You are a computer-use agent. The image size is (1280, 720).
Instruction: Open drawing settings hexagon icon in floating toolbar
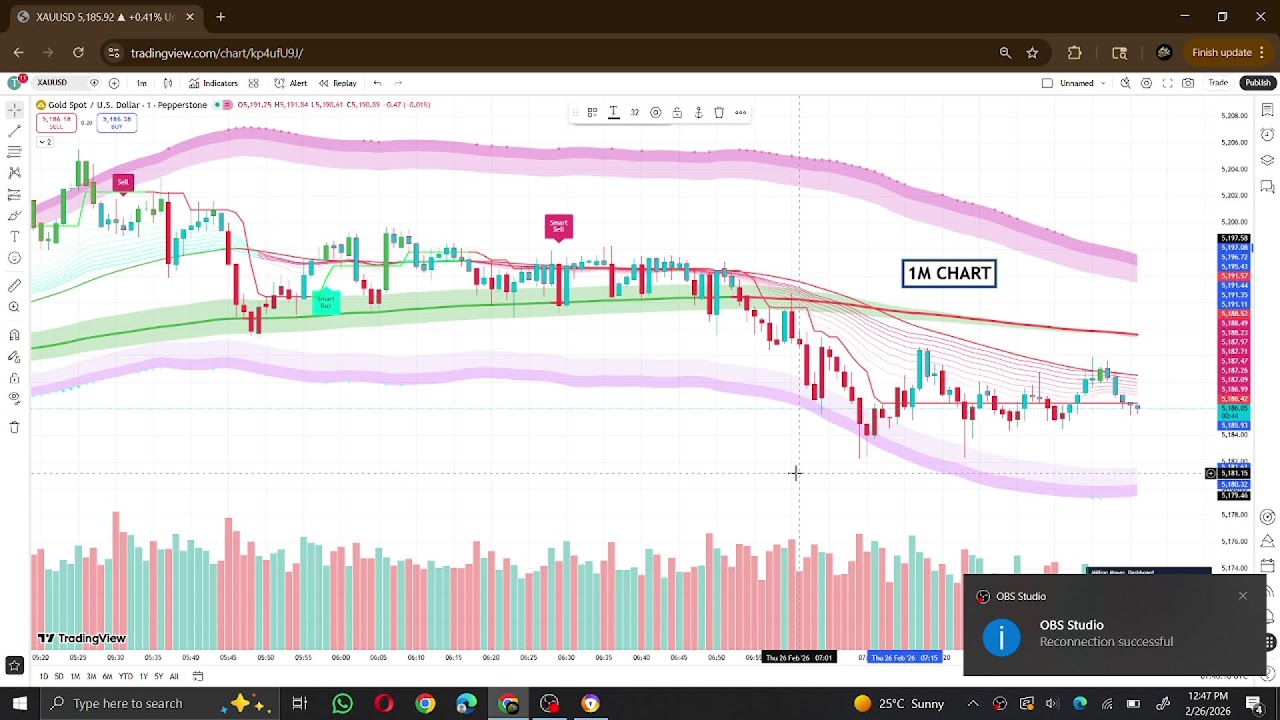pos(656,113)
